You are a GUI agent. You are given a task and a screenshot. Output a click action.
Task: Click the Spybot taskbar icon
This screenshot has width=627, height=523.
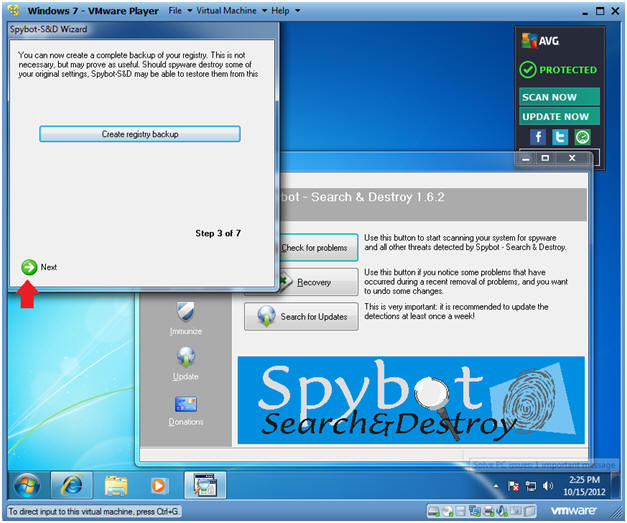click(x=205, y=485)
